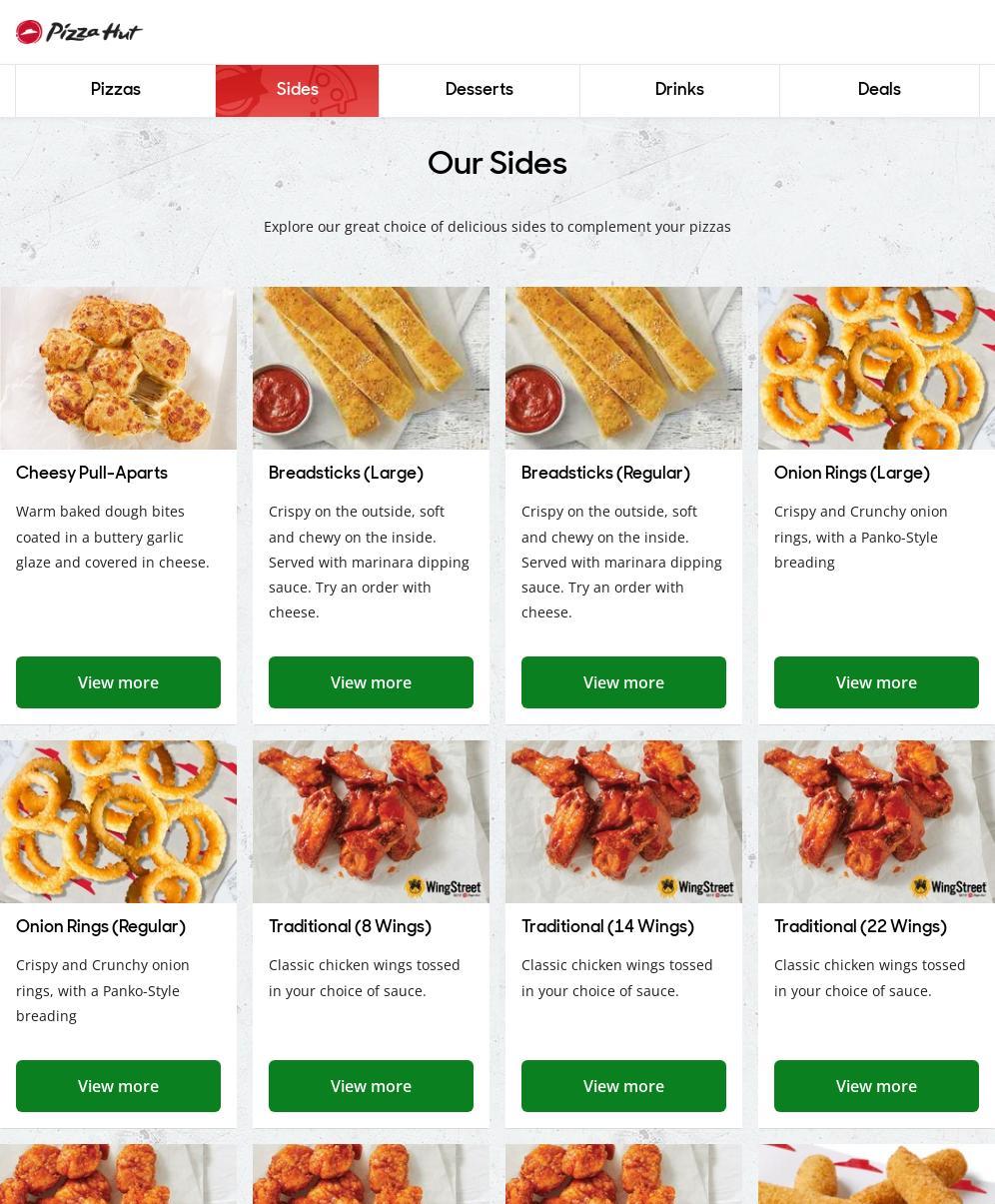Viewport: 995px width, 1204px height.
Task: View more for Traditional (8 Wings)
Action: (x=371, y=1086)
